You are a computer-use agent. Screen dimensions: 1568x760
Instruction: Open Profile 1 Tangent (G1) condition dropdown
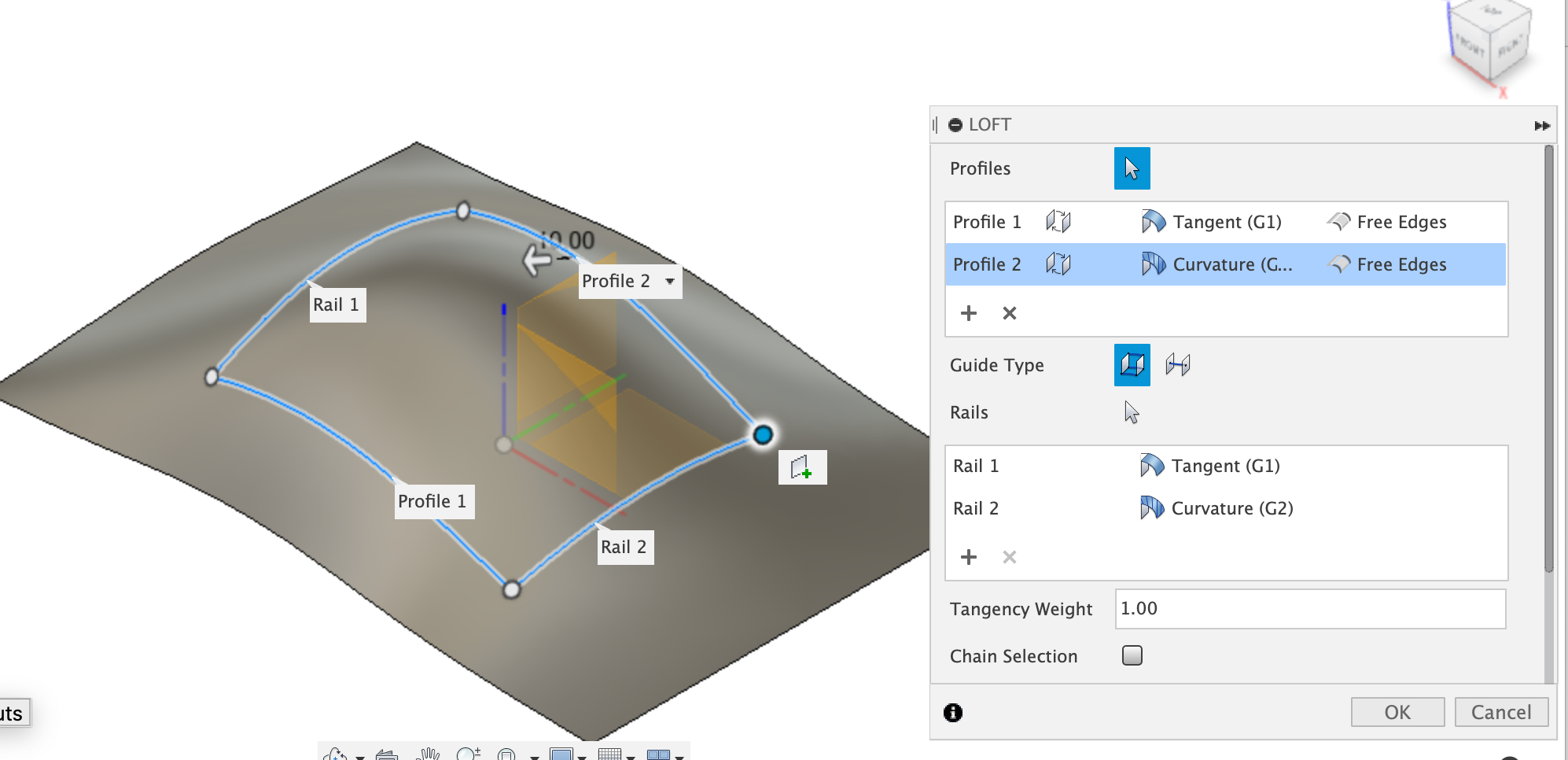1212,222
